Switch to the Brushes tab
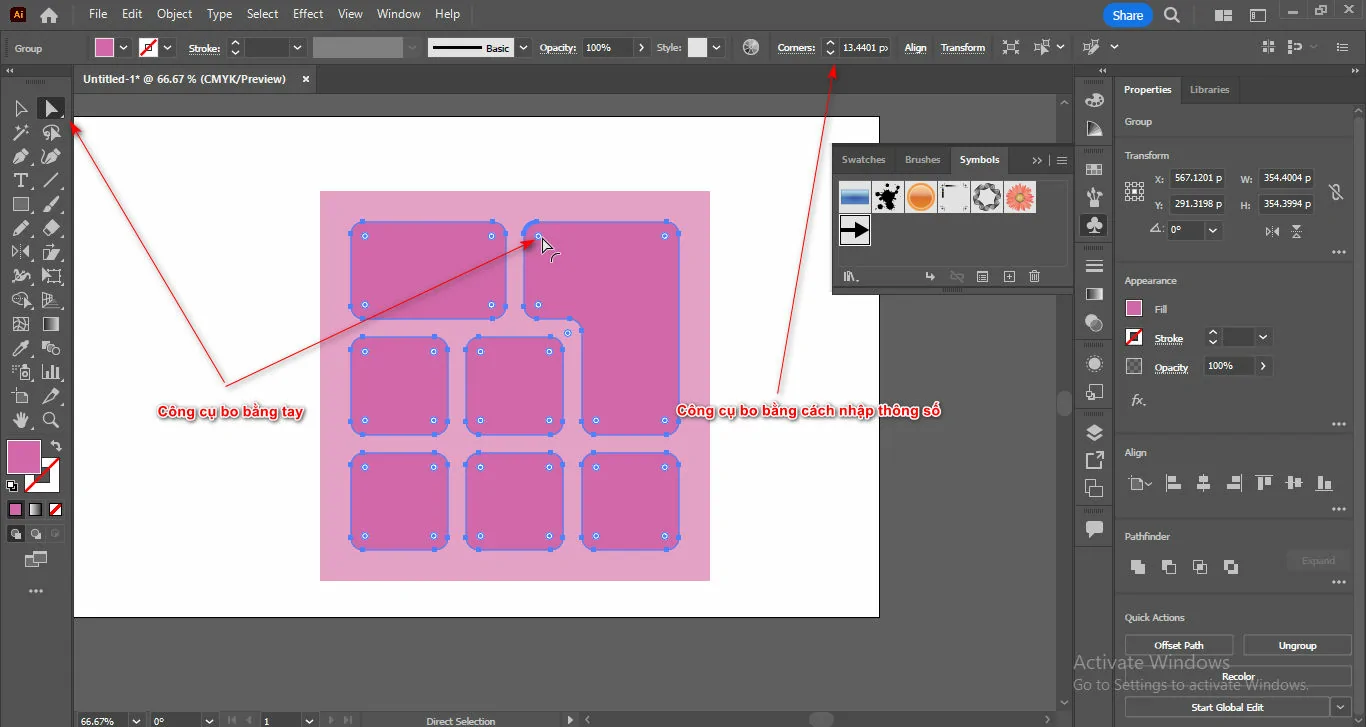This screenshot has width=1366, height=727. coord(922,159)
